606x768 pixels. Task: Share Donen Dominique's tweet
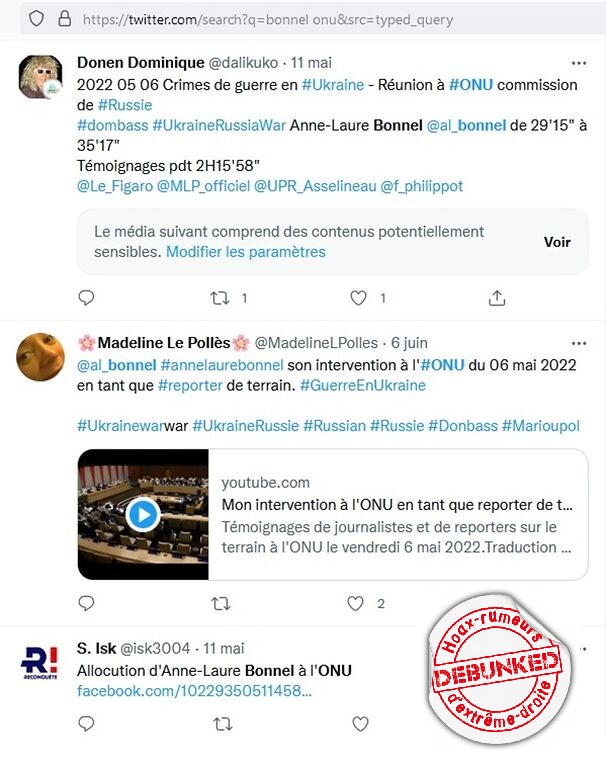point(496,297)
